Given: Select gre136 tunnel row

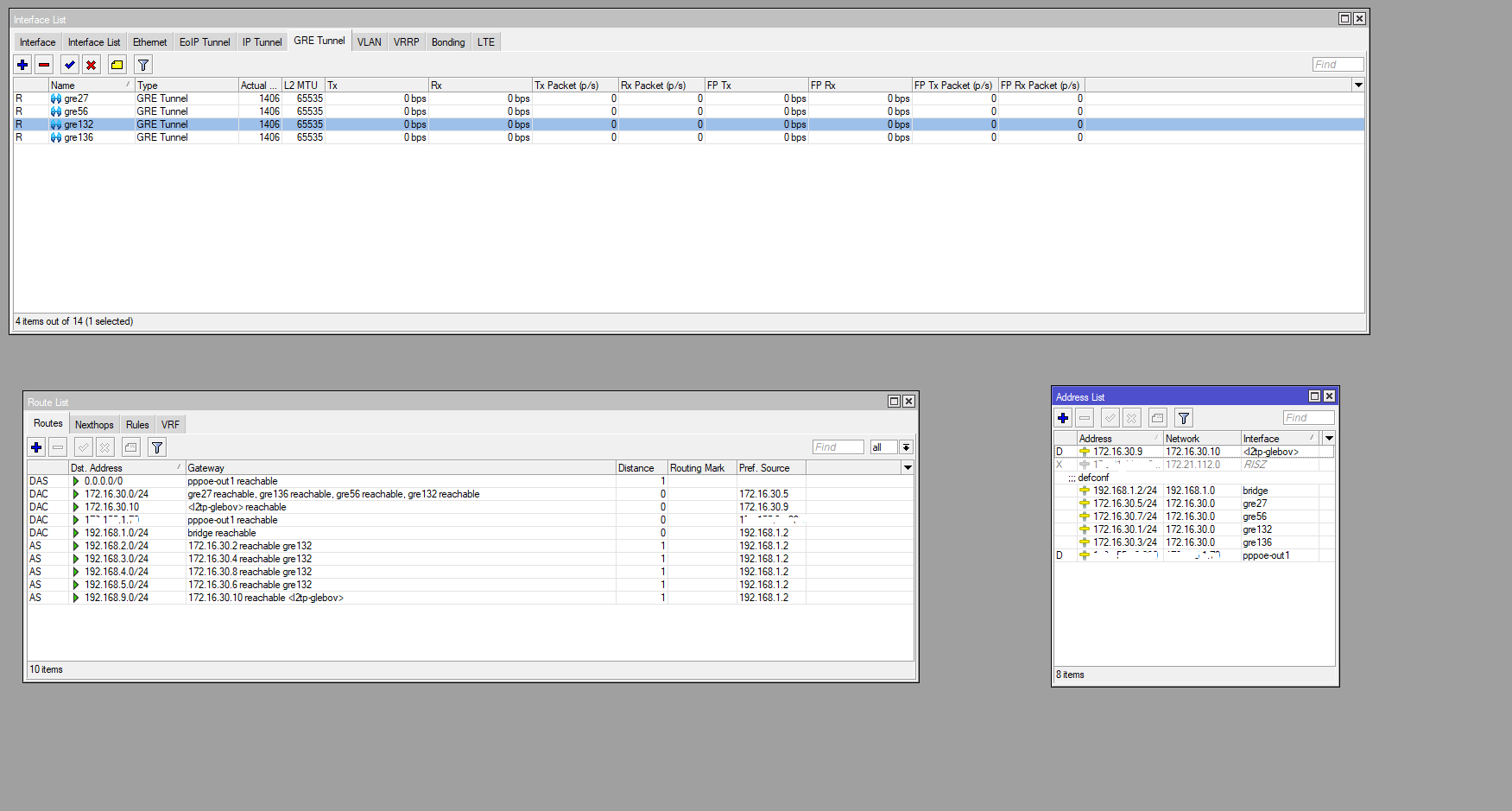Looking at the screenshot, I should click(x=689, y=137).
